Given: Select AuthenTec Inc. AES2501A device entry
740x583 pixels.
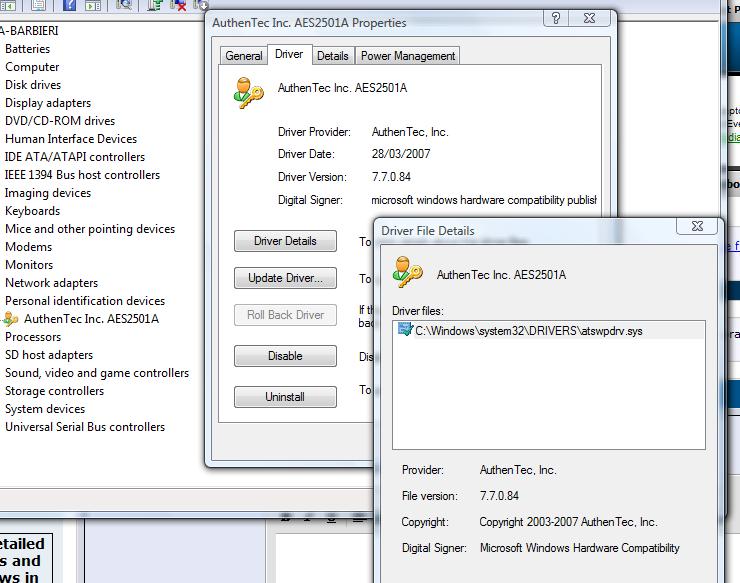Looking at the screenshot, I should (92, 319).
